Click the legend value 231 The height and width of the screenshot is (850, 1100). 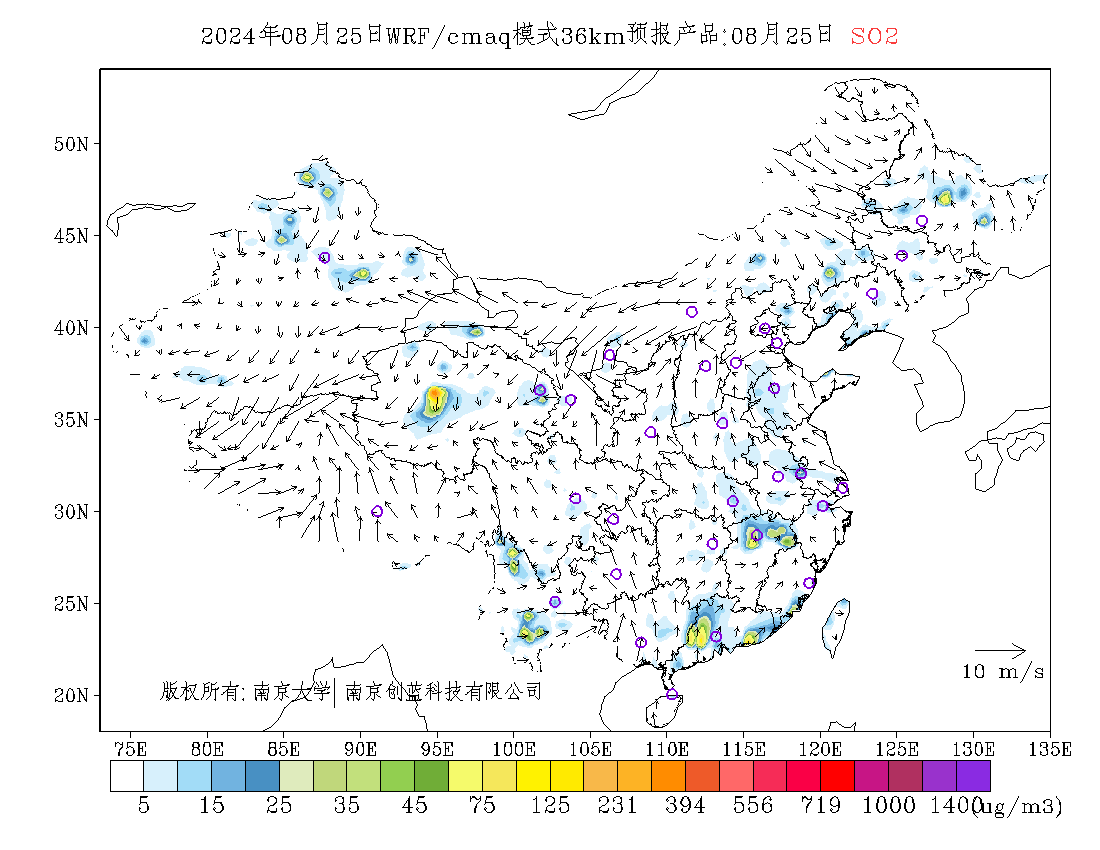tap(617, 805)
